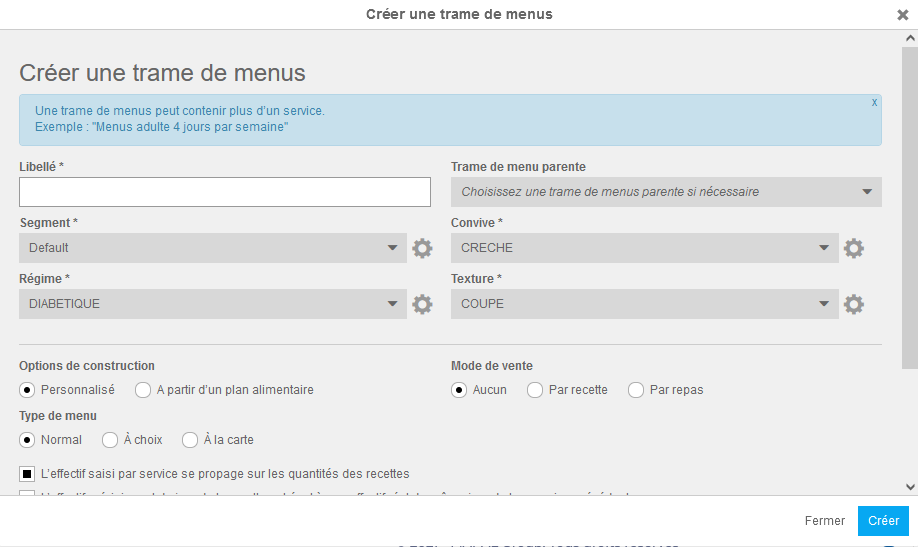Open the Convive settings gear icon

tap(853, 248)
